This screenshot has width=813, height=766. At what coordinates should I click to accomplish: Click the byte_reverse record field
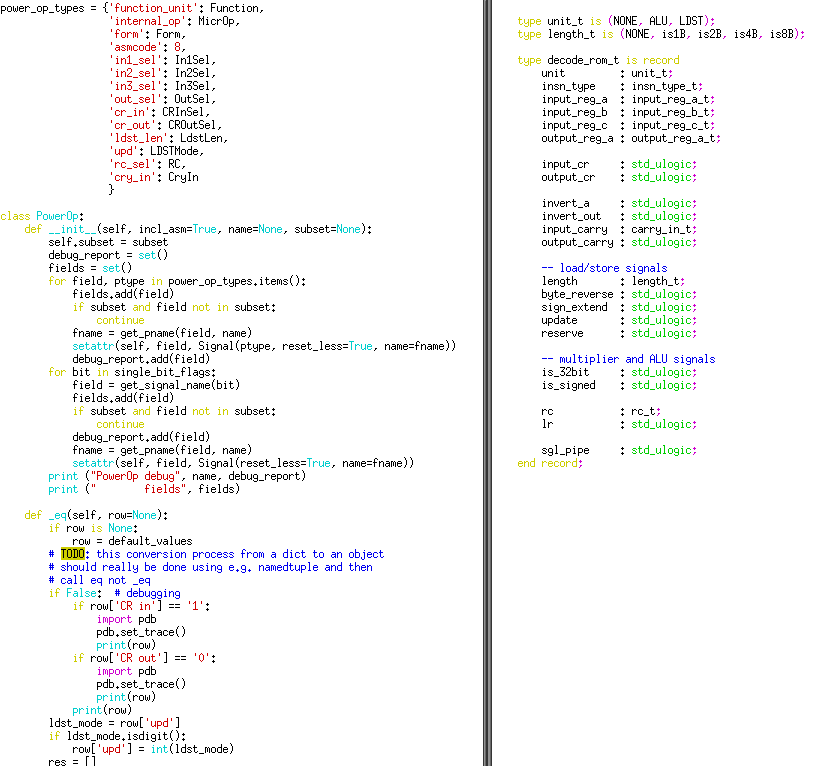[575, 294]
